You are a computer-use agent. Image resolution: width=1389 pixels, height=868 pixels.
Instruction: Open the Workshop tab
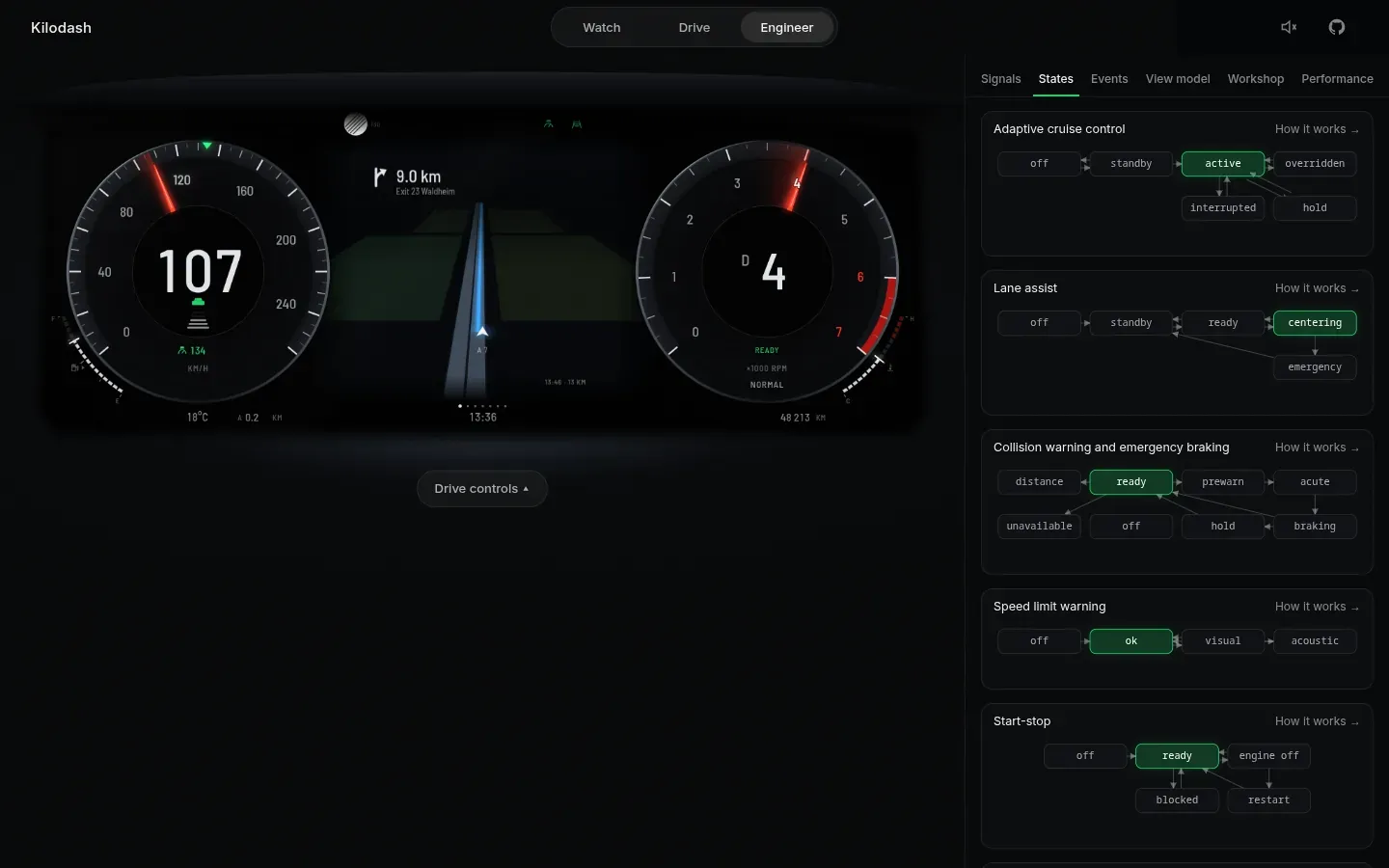point(1256,79)
